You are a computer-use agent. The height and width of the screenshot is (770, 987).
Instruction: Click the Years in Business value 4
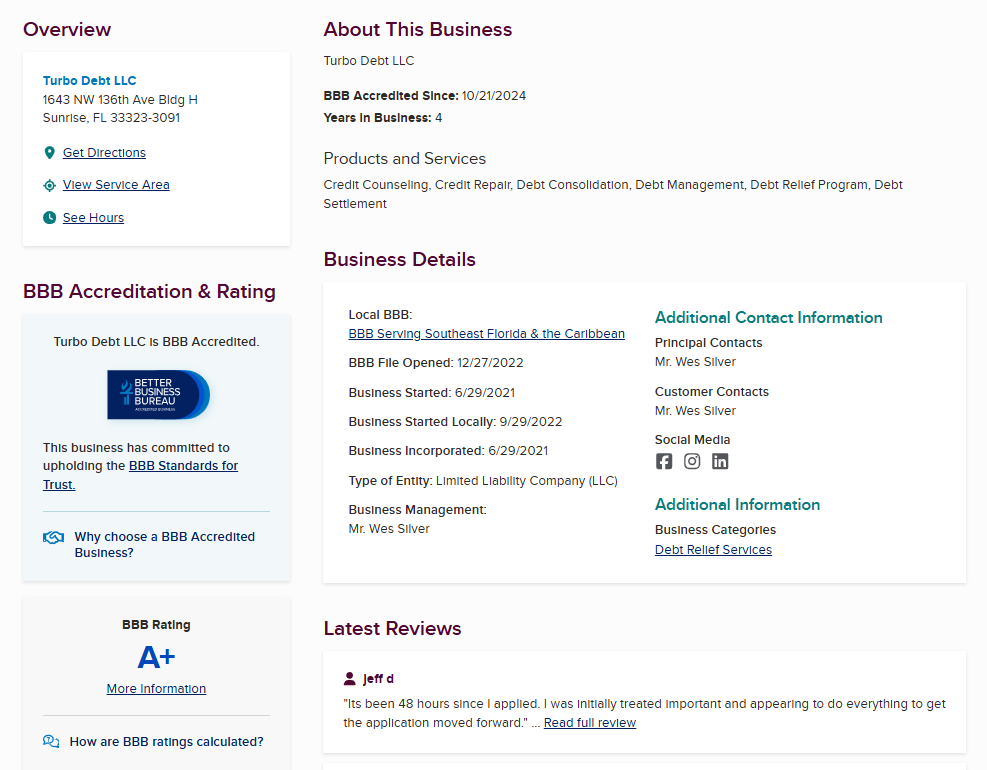coord(439,118)
